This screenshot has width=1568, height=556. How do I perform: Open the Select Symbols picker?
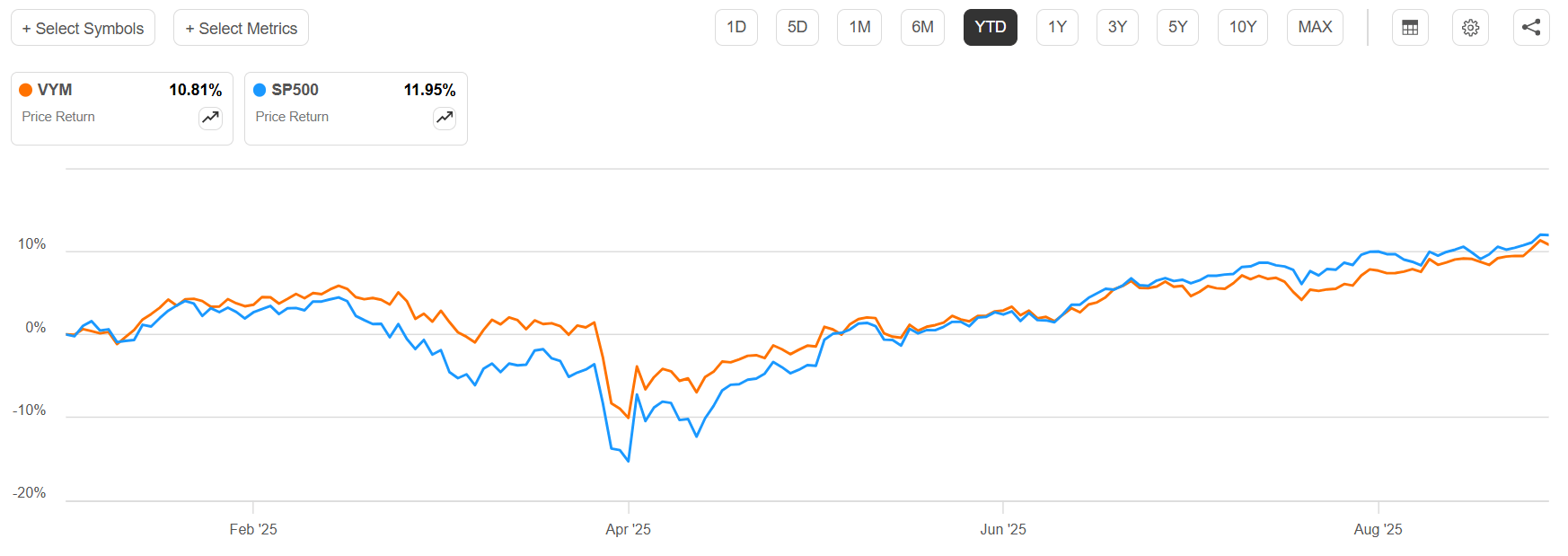(x=83, y=27)
